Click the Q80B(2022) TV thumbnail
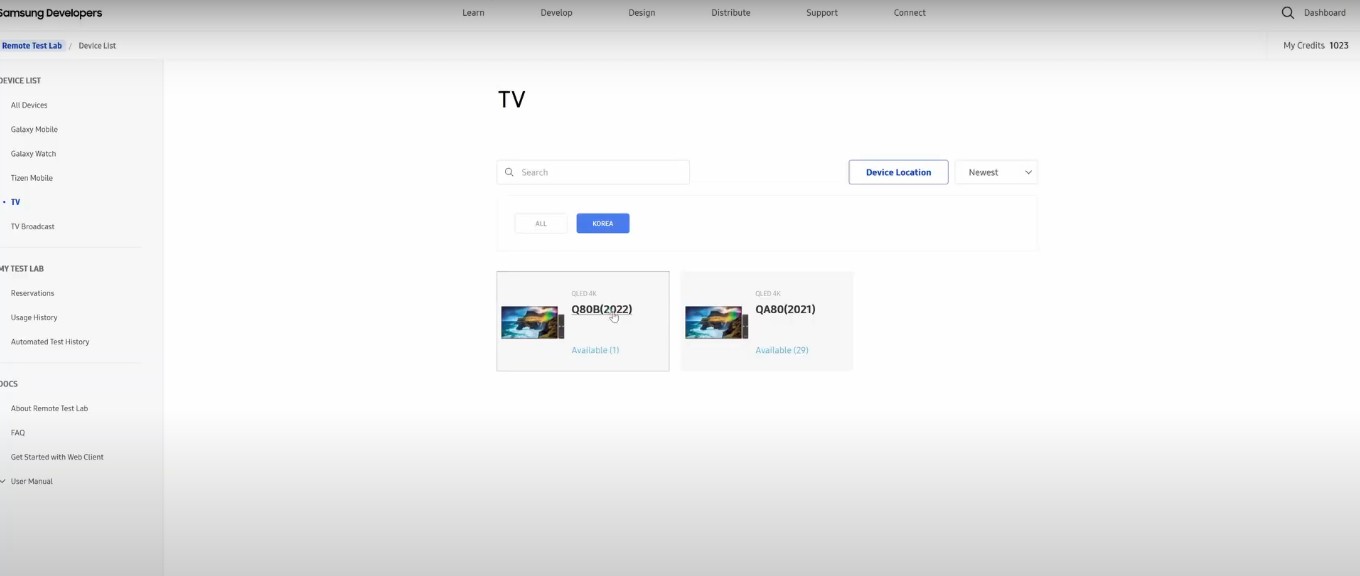The height and width of the screenshot is (576, 1360). 533,322
